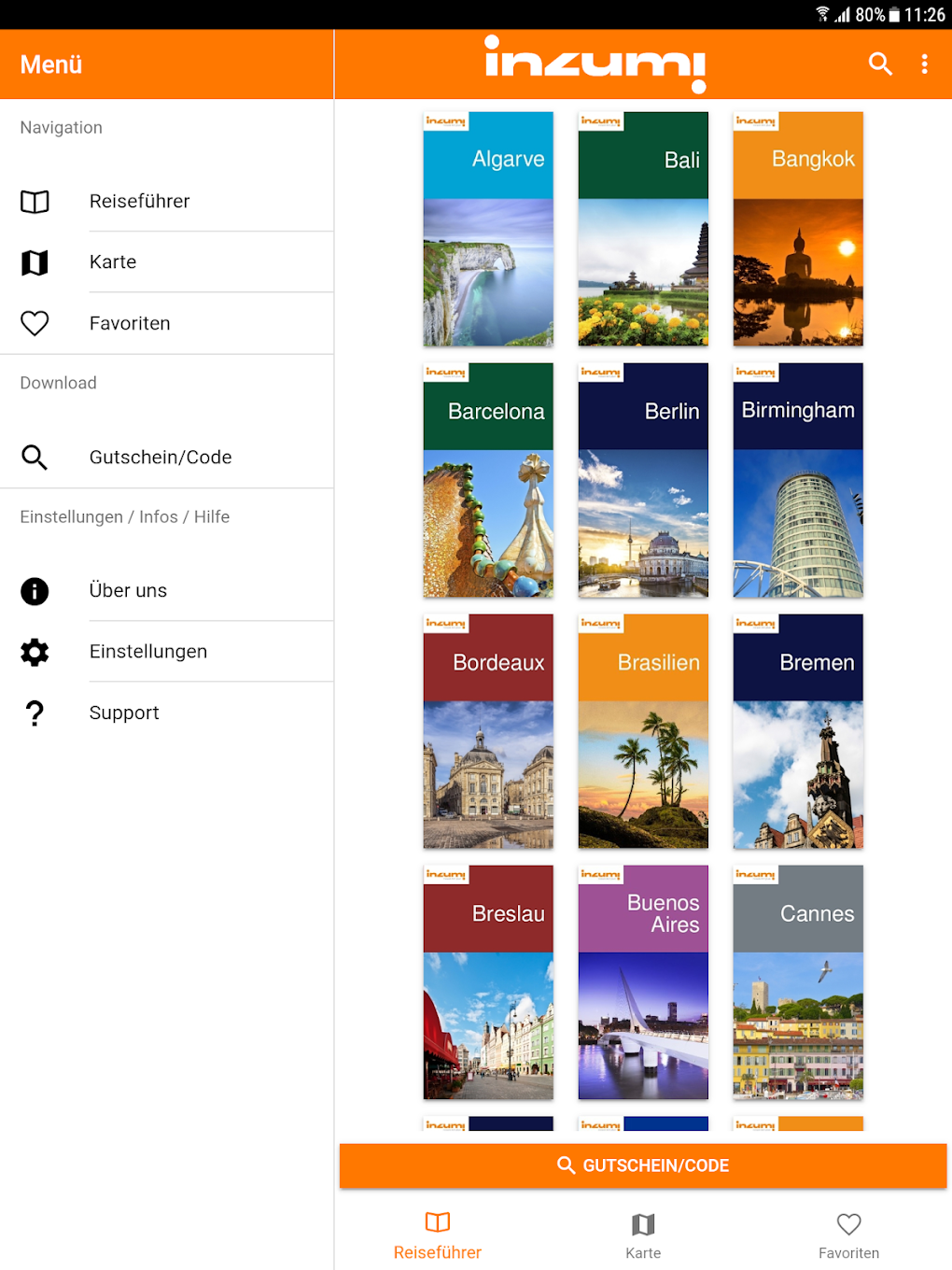
Task: Open the Bordeaux travel guide cover
Action: coord(488,731)
